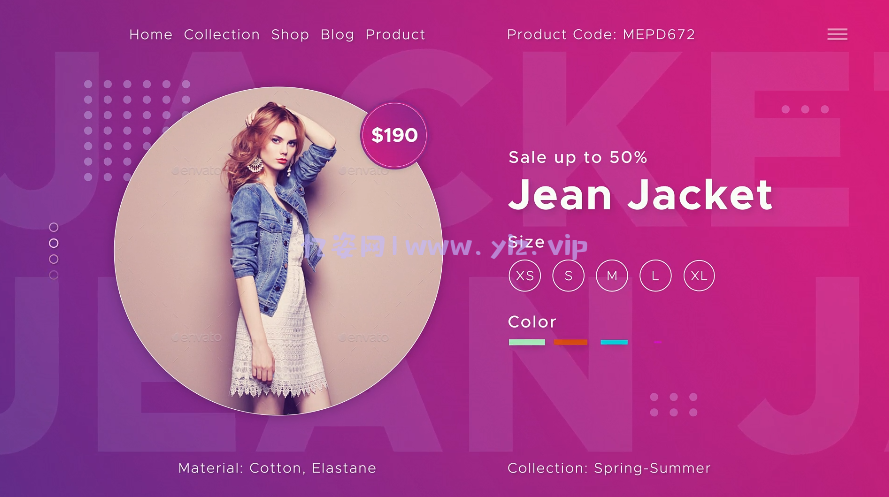Go to Home in navigation
This screenshot has height=497, width=889.
pyautogui.click(x=151, y=35)
